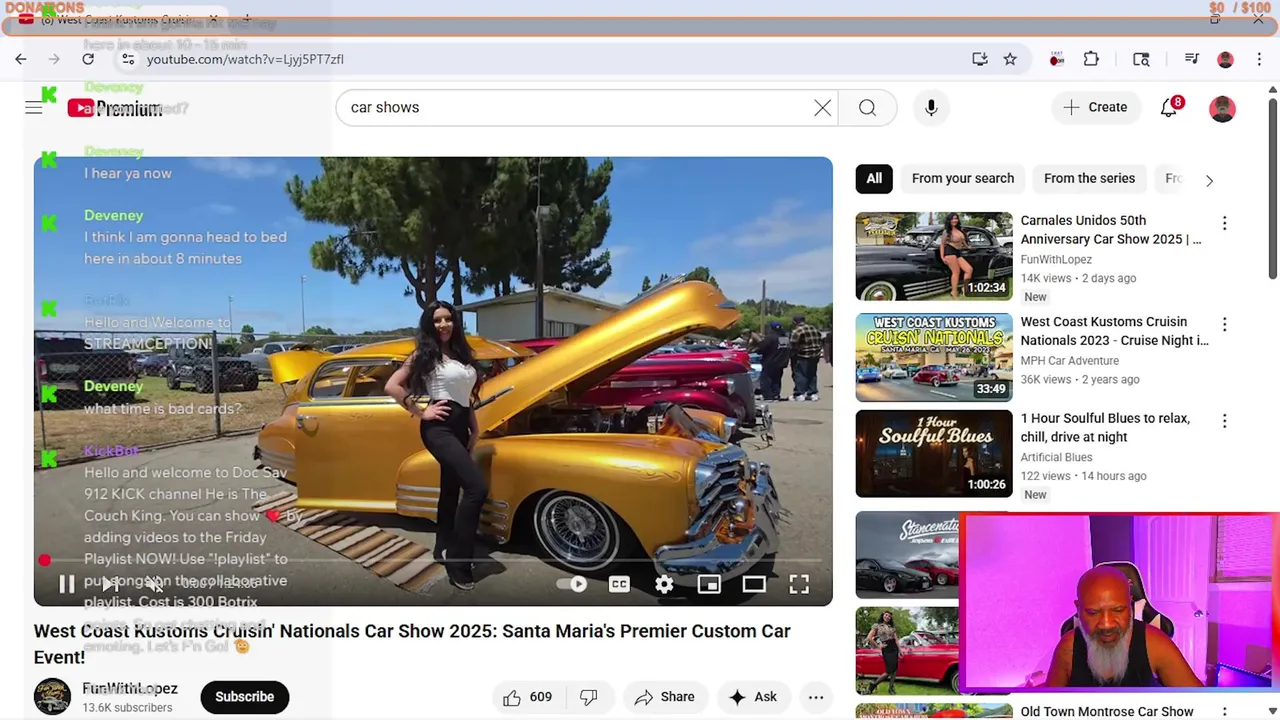Open the media control icon in toolbar

pos(1191,59)
